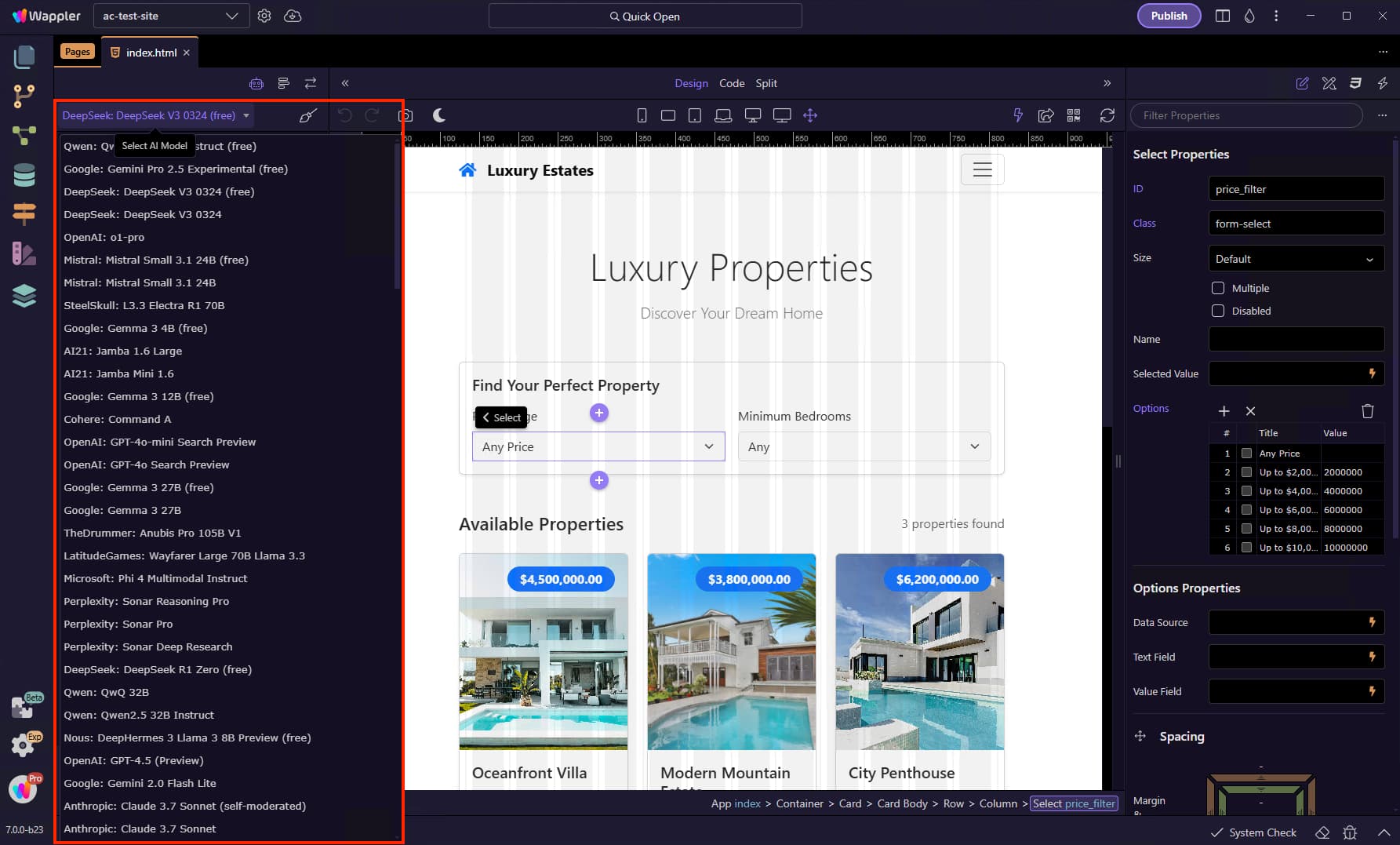The image size is (1400, 845).
Task: Check the option row 3 checkbox
Action: click(1246, 491)
